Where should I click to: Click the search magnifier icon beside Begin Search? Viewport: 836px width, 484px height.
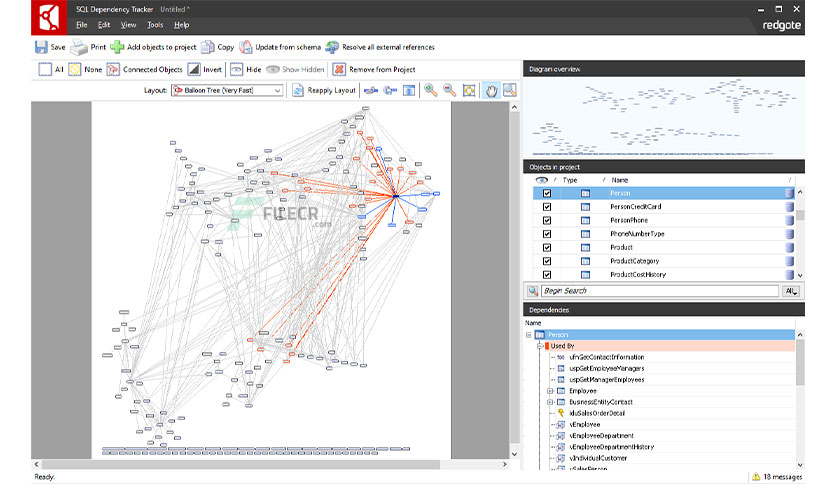(533, 291)
